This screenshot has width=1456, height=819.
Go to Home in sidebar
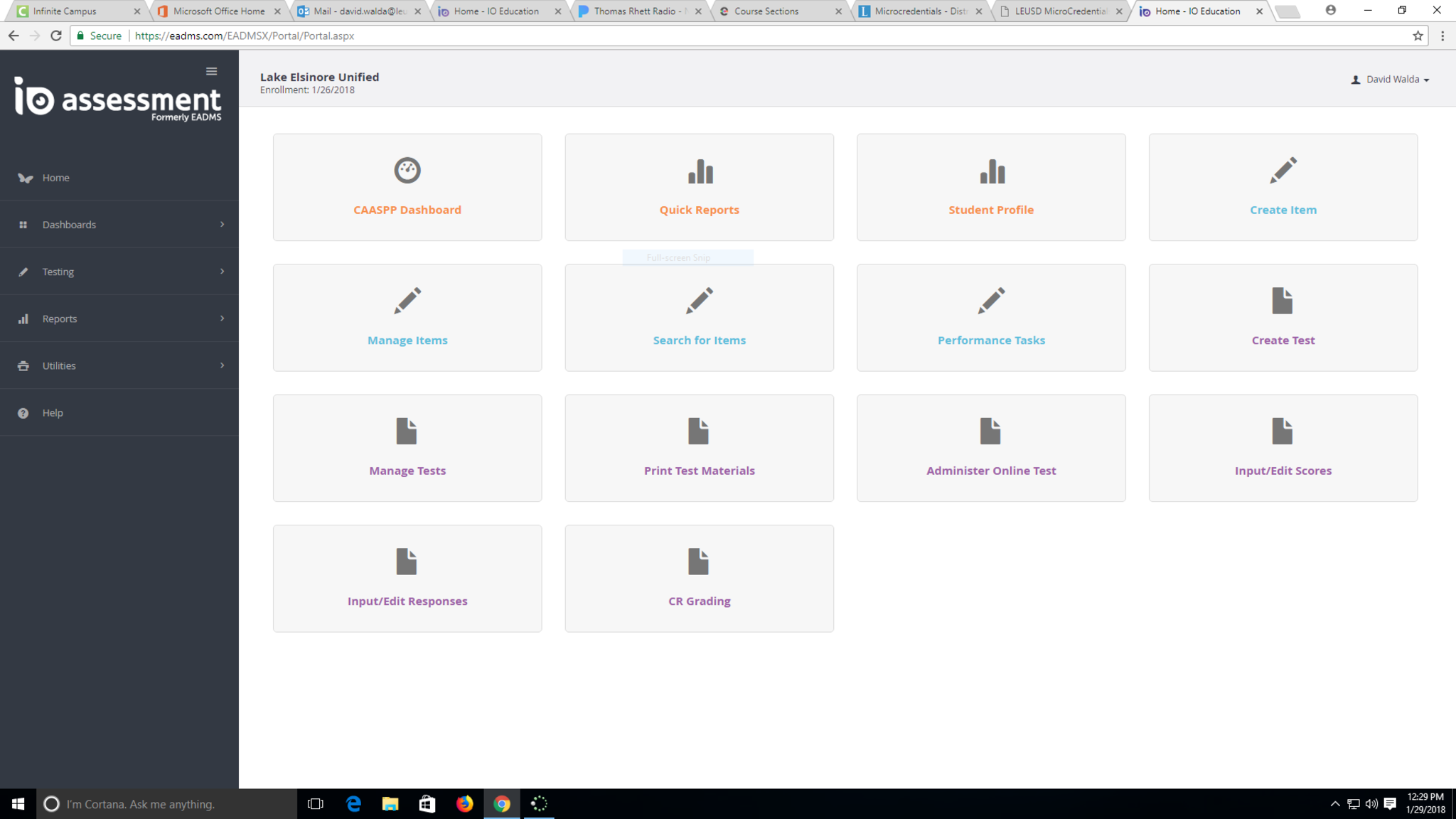pyautogui.click(x=55, y=178)
